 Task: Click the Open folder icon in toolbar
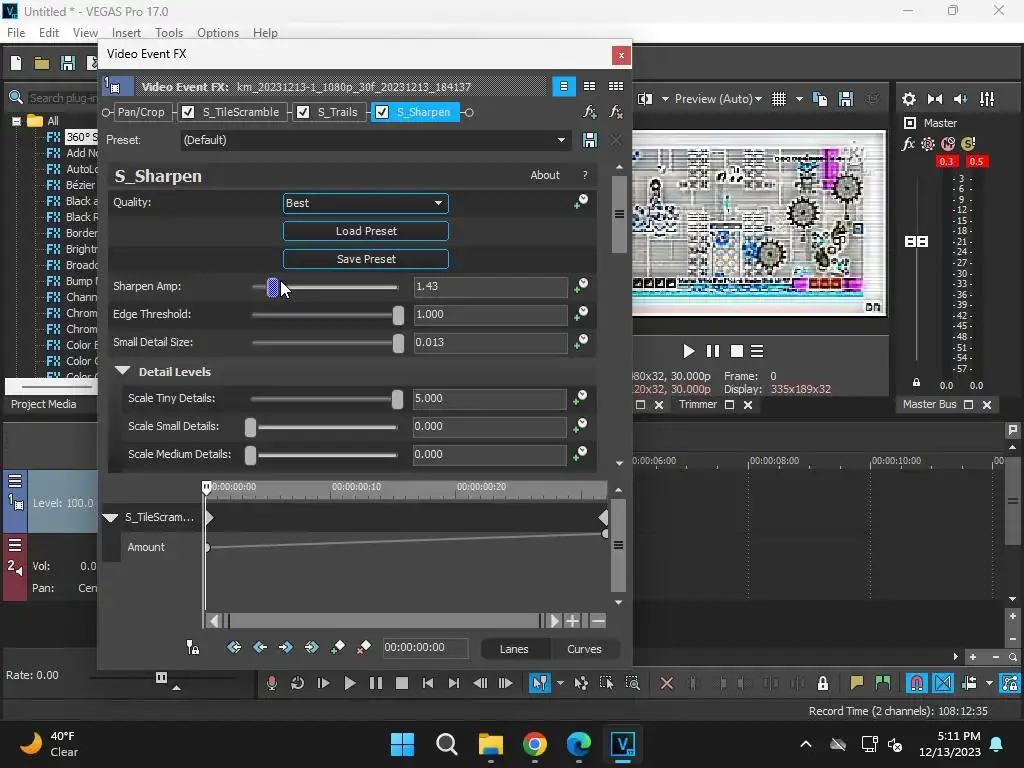coord(42,63)
